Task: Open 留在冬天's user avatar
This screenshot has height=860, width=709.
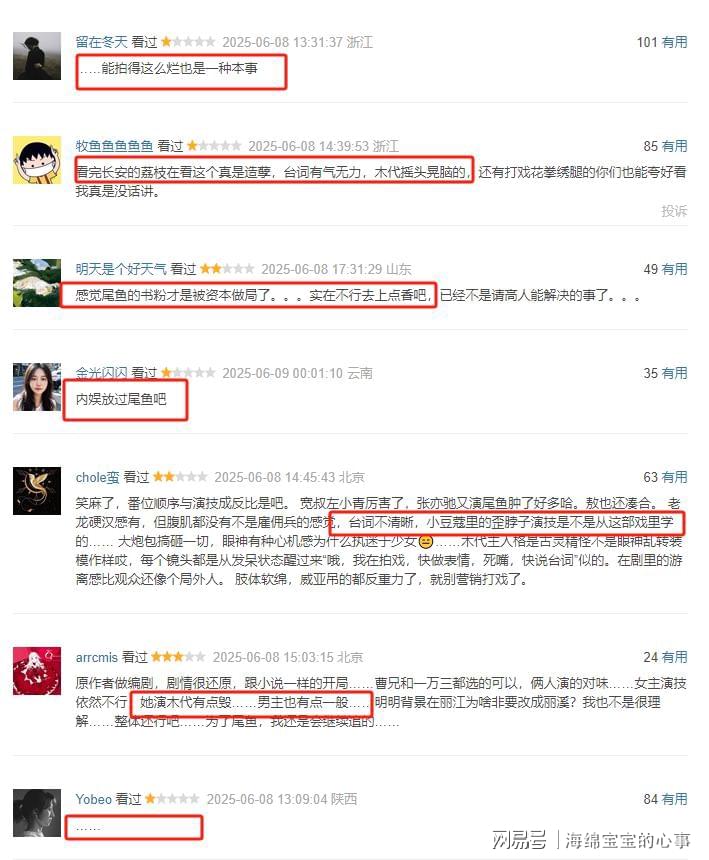Action: point(37,56)
